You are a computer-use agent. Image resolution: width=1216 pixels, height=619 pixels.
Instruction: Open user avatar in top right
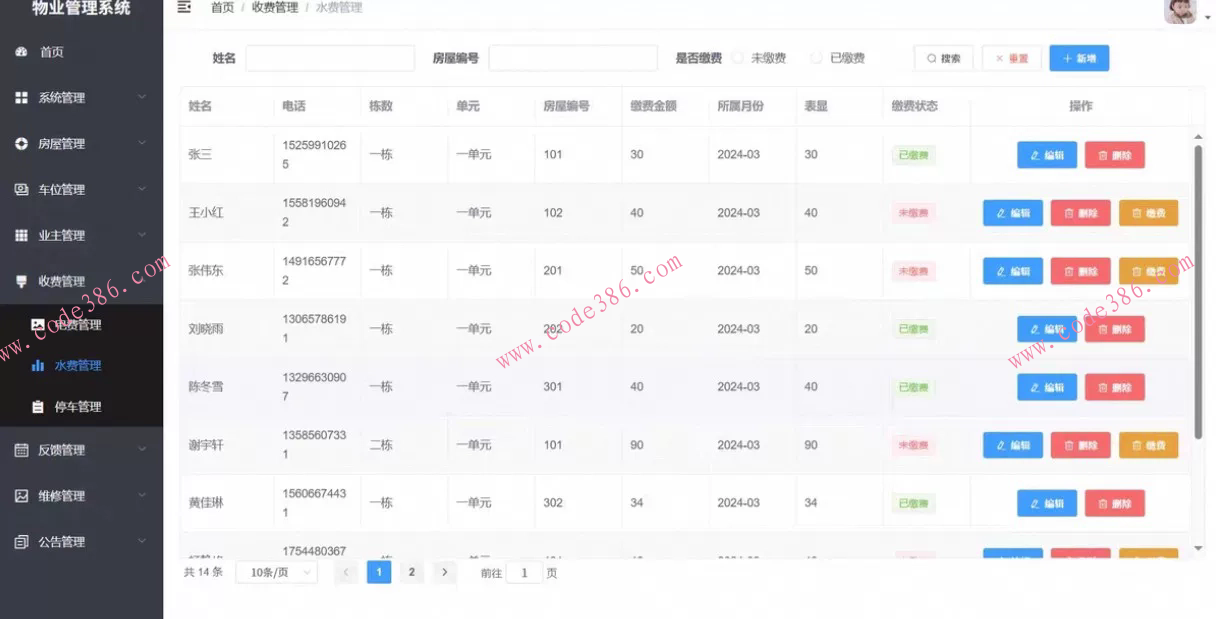(x=1180, y=10)
